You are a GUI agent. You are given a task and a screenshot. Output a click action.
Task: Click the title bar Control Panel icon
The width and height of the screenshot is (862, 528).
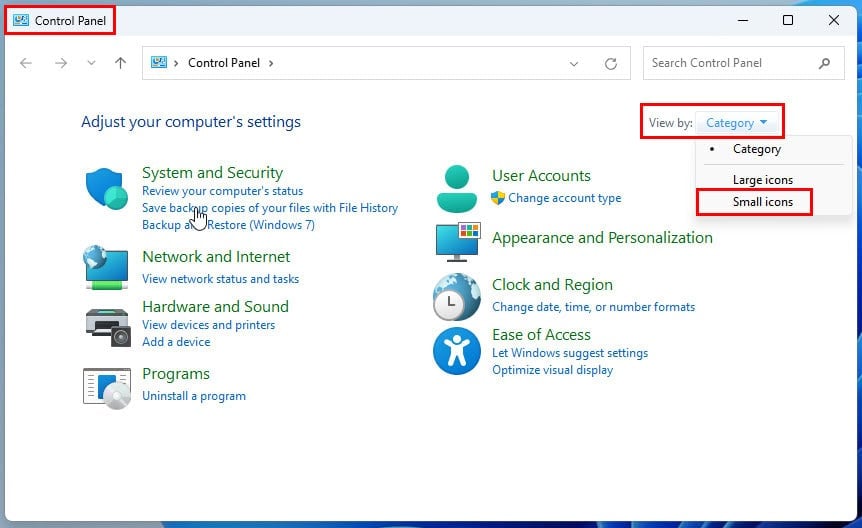(x=21, y=20)
